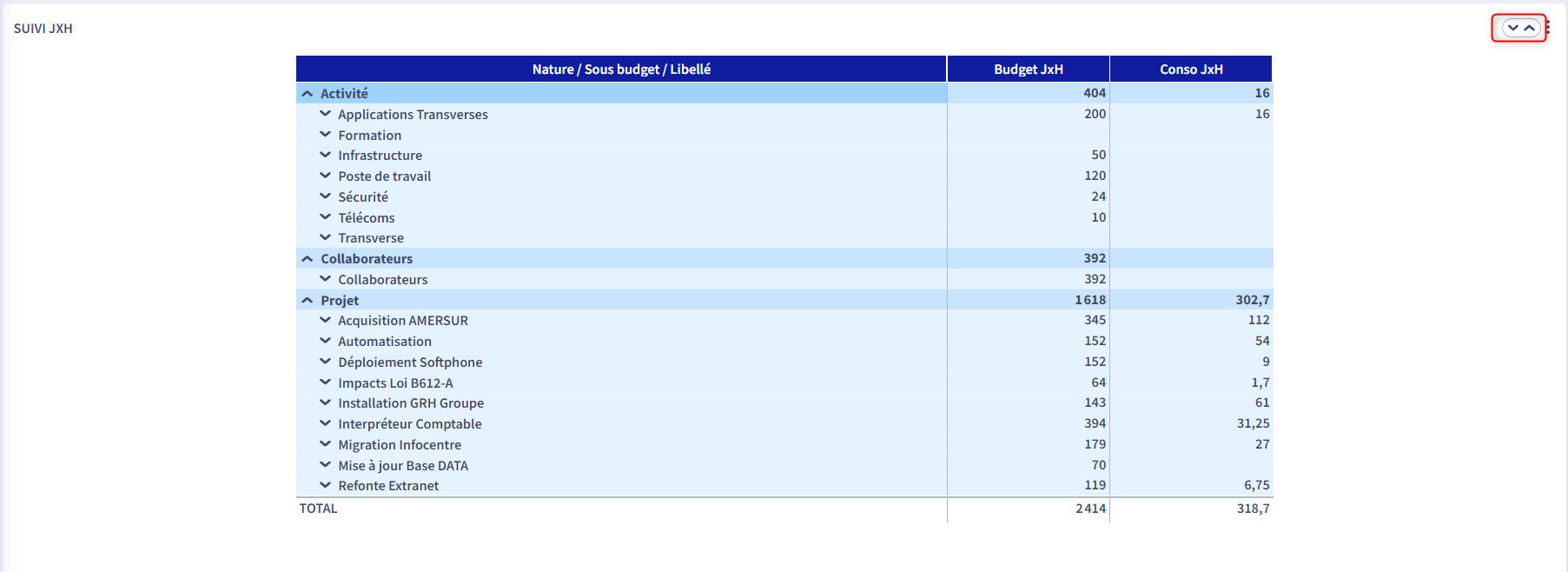Screen dimensions: 1568x572
Task: Select Automatisation conso value 54
Action: click(x=1262, y=341)
